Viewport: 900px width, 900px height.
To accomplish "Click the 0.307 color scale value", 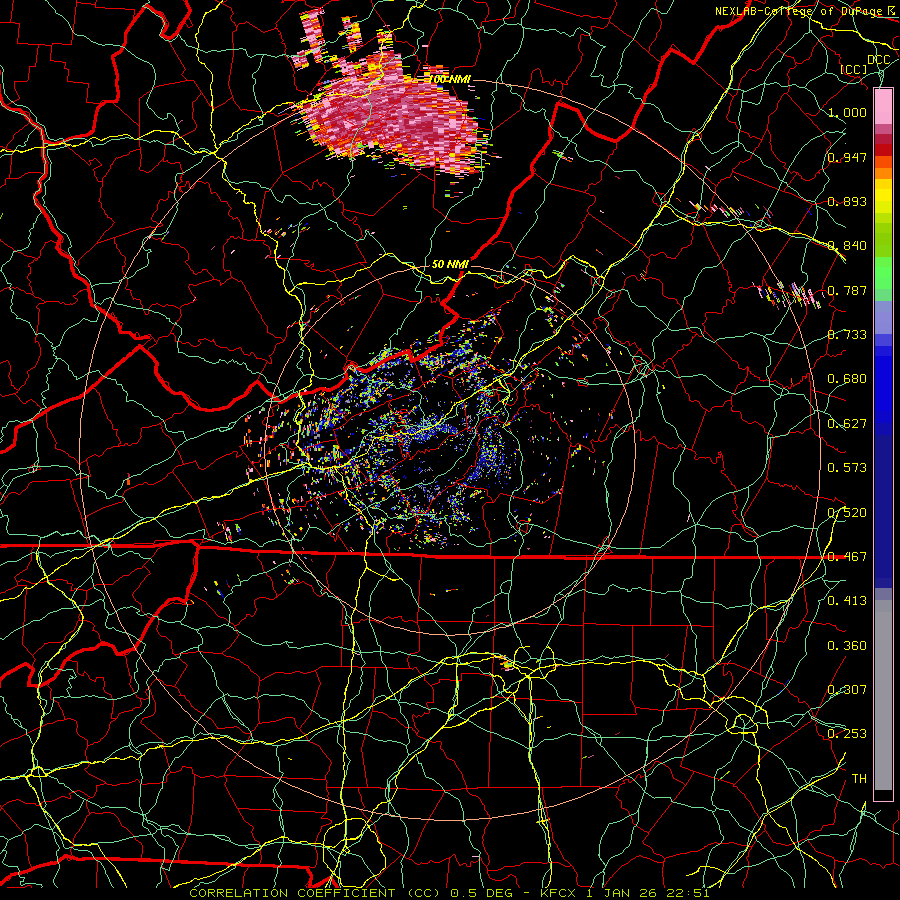I will coord(847,690).
